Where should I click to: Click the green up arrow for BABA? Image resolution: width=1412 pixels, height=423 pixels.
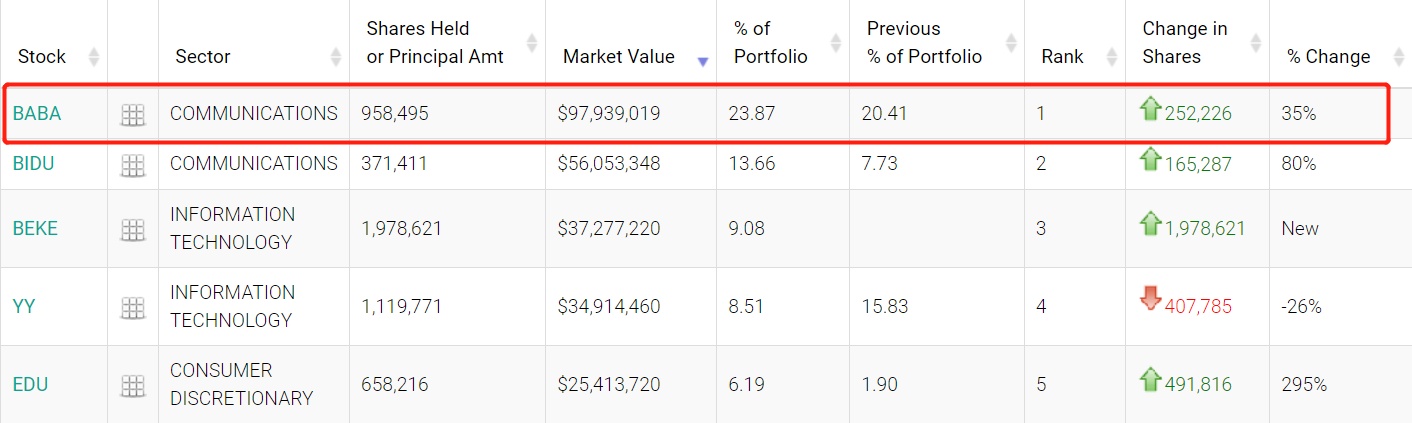pyautogui.click(x=1150, y=110)
